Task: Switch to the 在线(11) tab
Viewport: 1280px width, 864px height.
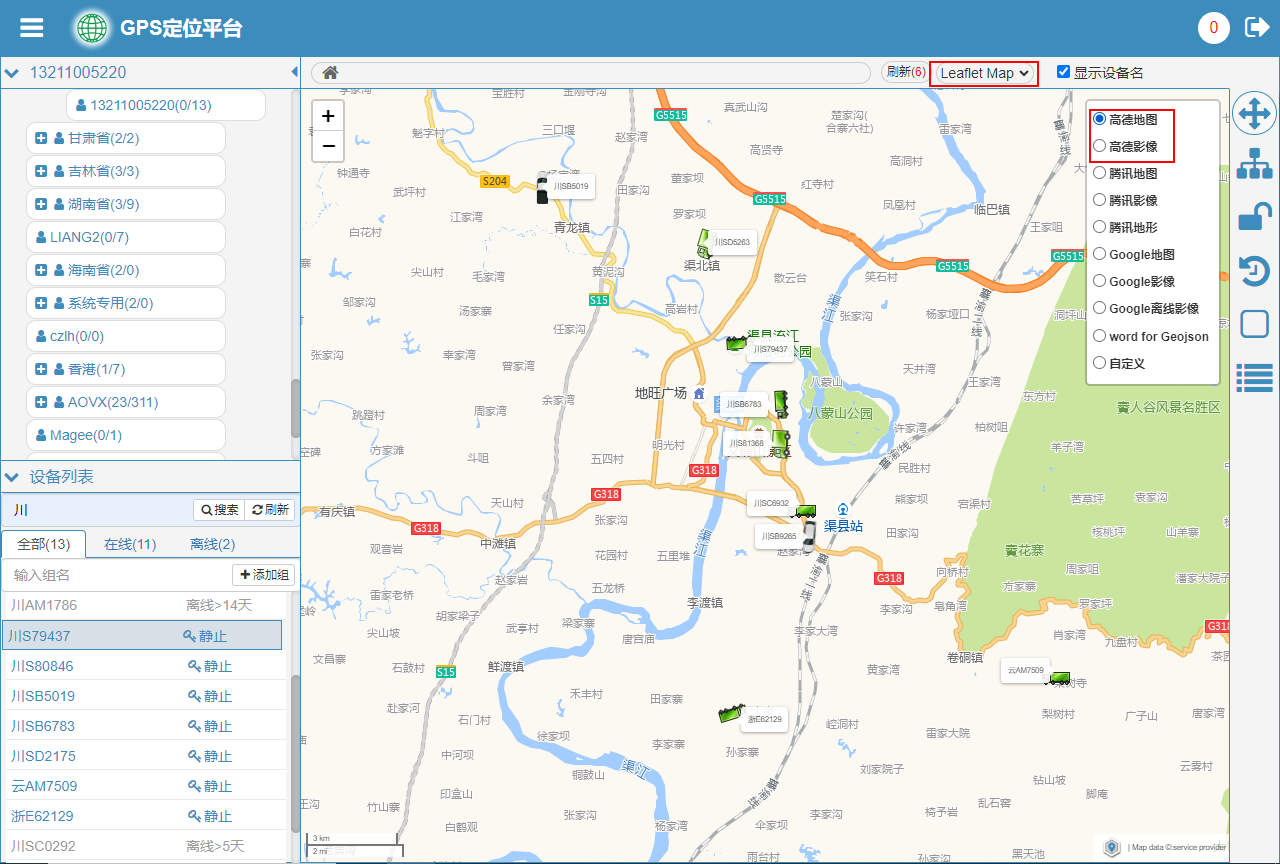Action: 130,544
